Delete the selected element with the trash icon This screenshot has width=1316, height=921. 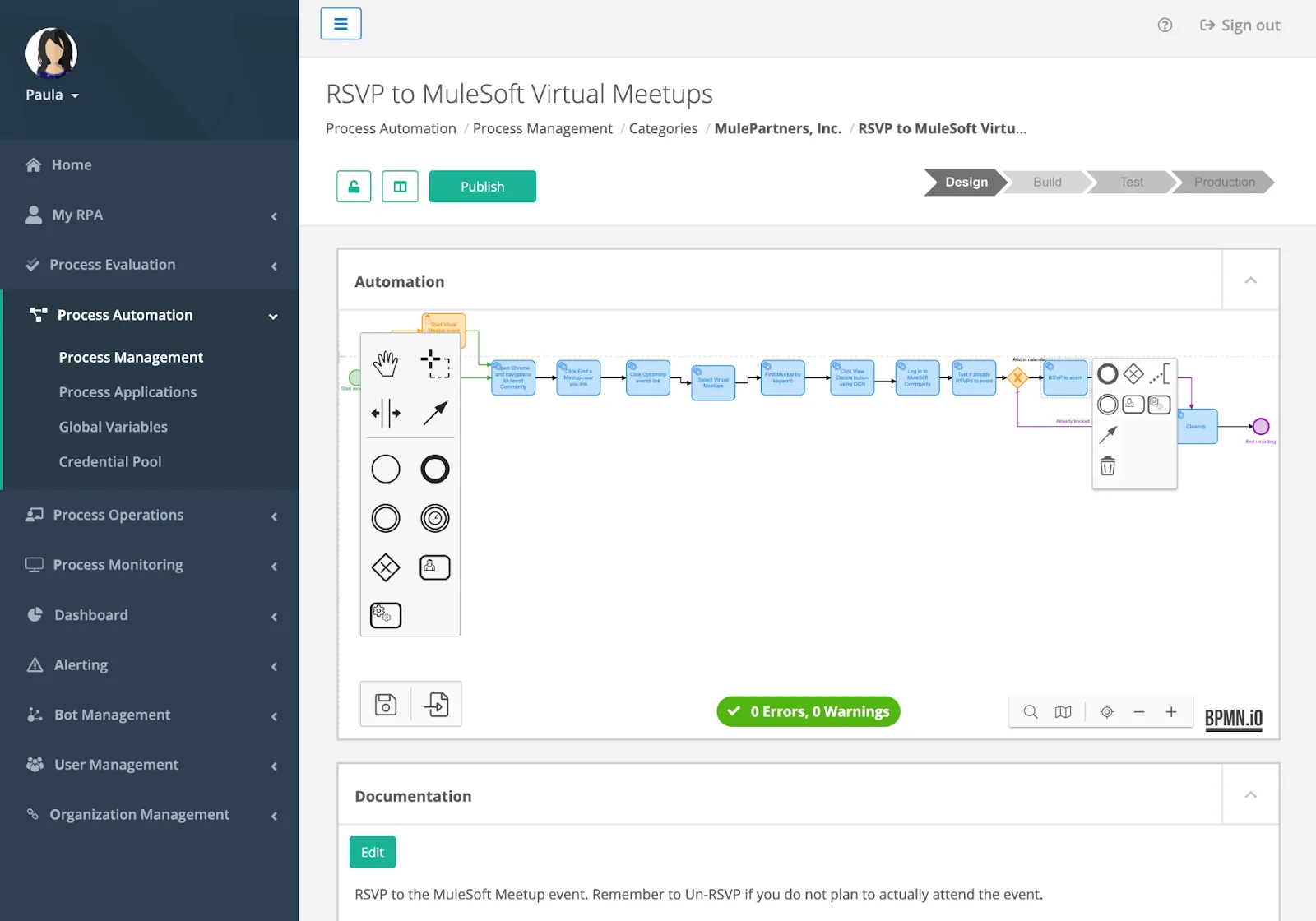pyautogui.click(x=1108, y=466)
